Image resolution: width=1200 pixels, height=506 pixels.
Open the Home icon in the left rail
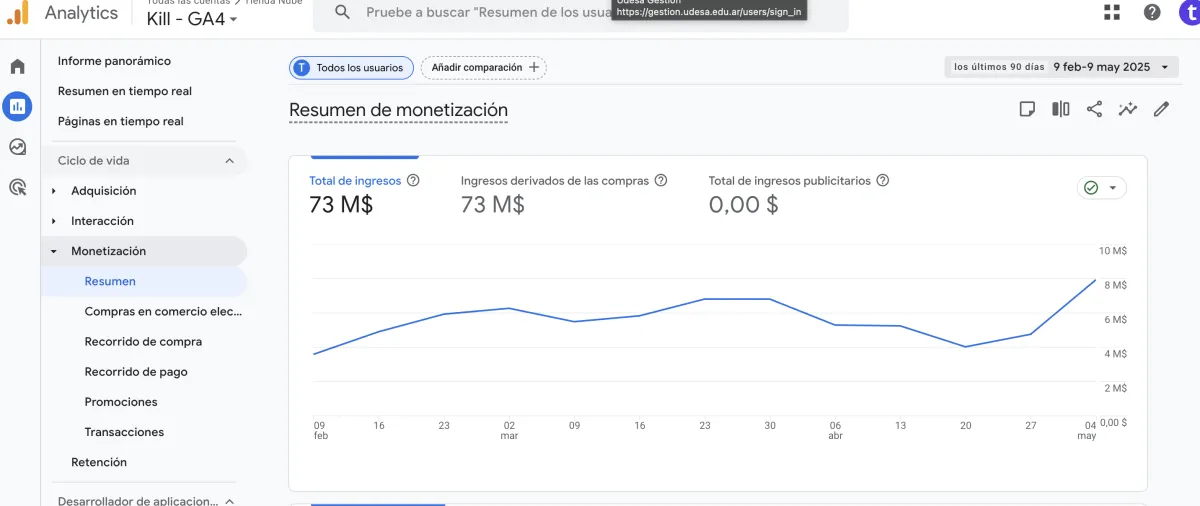click(x=17, y=67)
